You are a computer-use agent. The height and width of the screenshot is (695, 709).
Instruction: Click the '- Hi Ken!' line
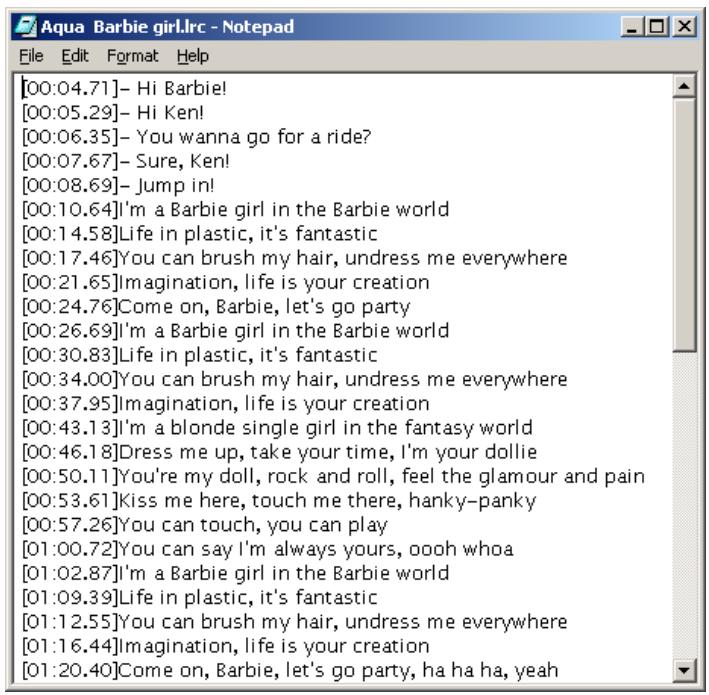tap(113, 113)
